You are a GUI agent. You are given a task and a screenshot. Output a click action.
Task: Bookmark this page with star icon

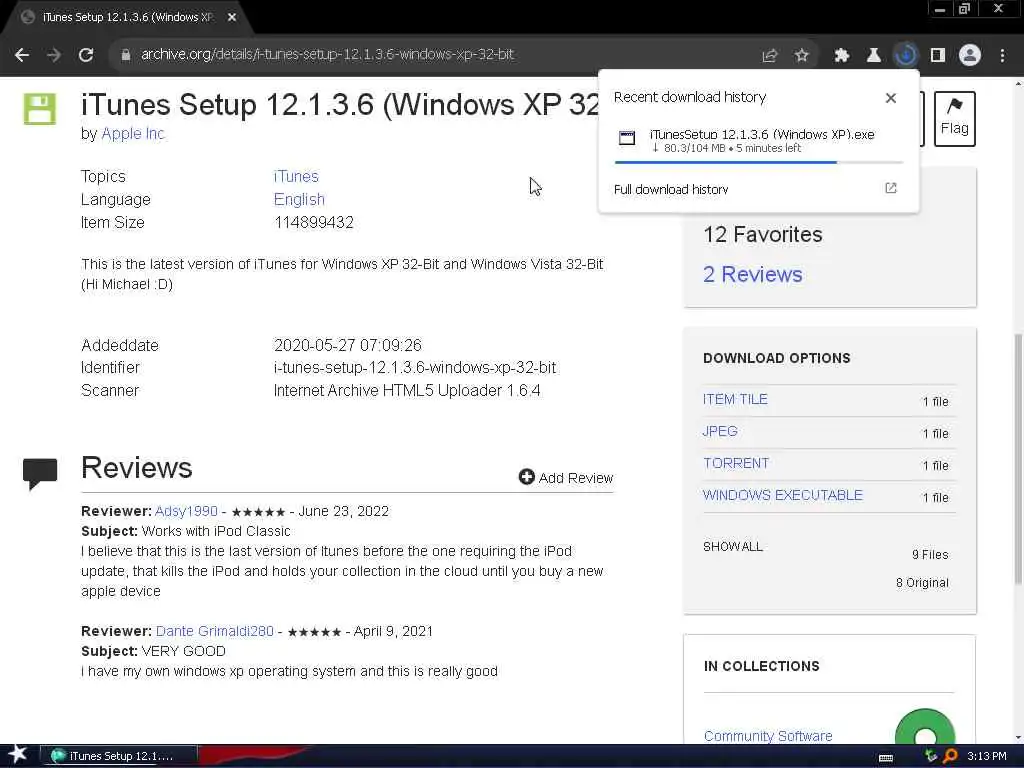[801, 56]
